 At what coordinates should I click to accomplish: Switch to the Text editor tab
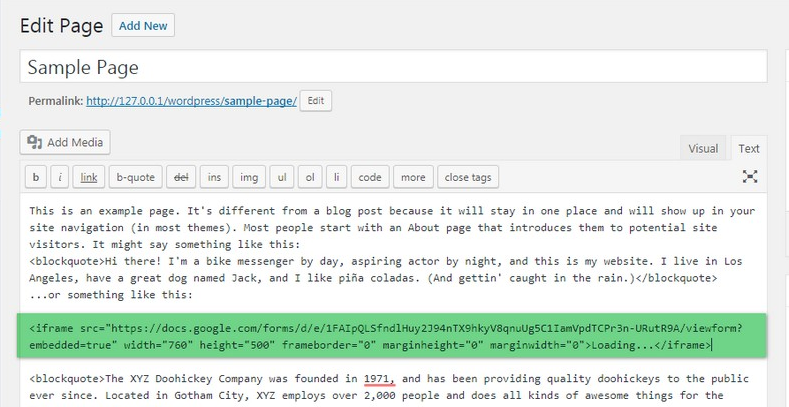click(x=749, y=148)
